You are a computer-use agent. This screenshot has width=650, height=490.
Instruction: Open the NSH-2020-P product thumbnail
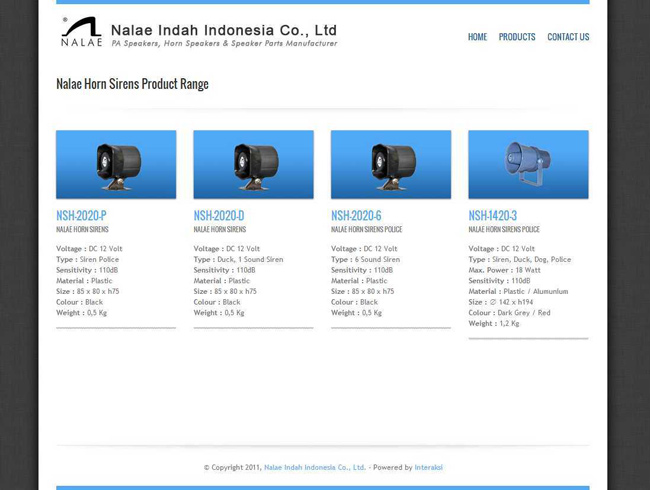point(116,165)
